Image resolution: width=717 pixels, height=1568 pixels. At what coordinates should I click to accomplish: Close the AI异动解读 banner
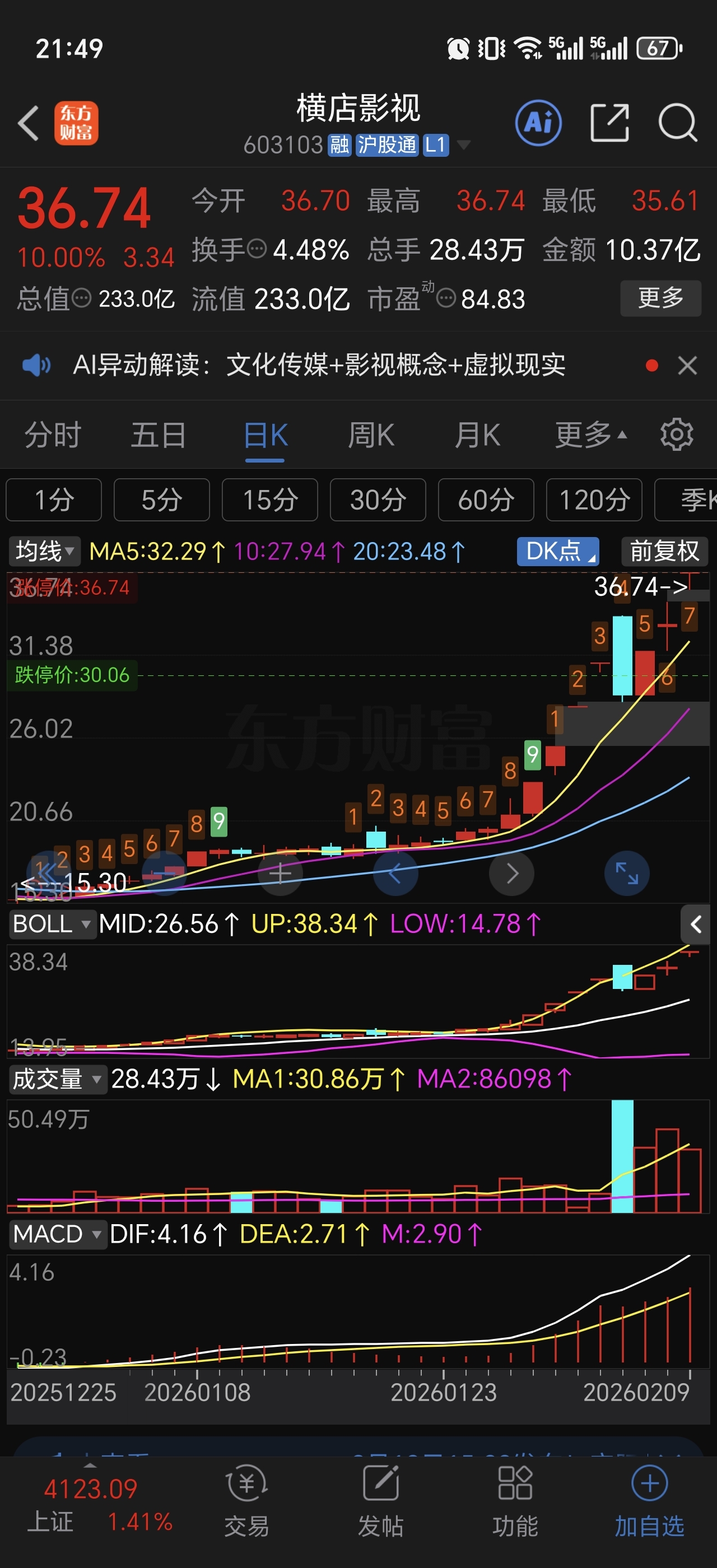click(688, 366)
